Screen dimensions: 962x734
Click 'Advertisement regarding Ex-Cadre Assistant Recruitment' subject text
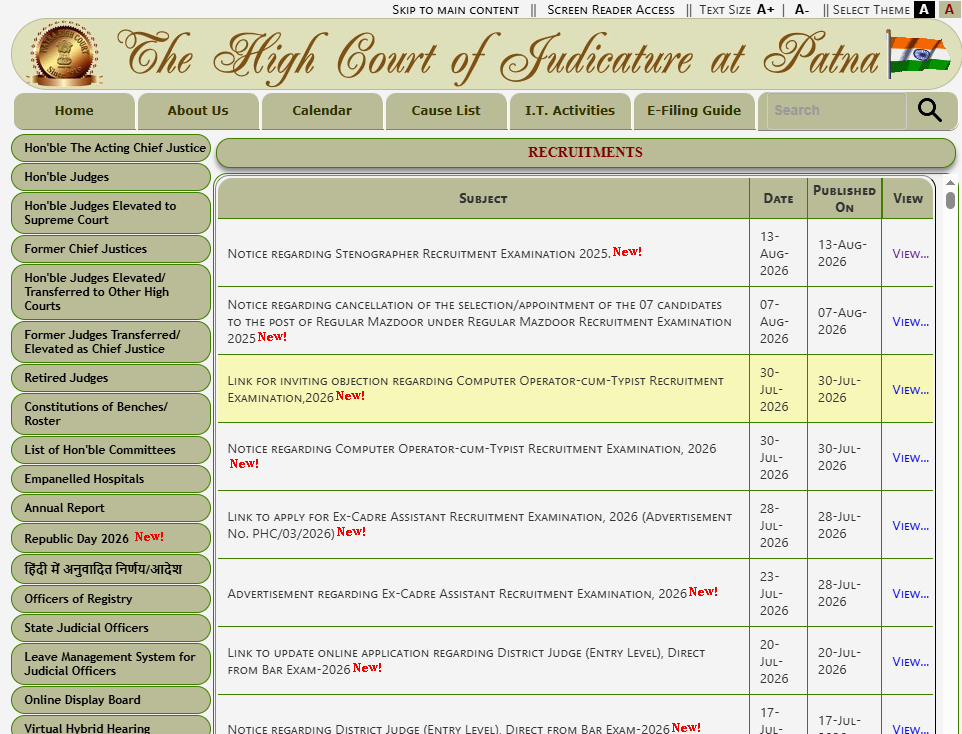457,594
